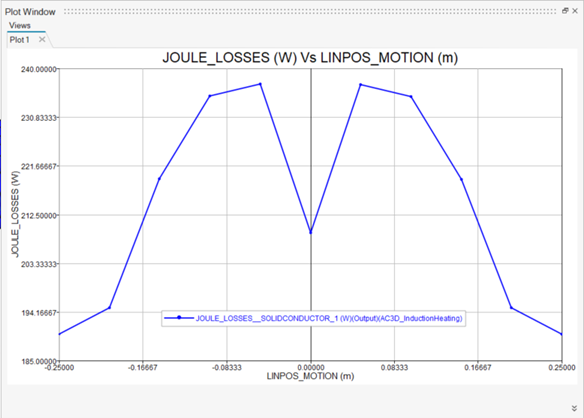This screenshot has width=584, height=418.
Task: Select the Plot 1 tab
Action: pyautogui.click(x=19, y=40)
